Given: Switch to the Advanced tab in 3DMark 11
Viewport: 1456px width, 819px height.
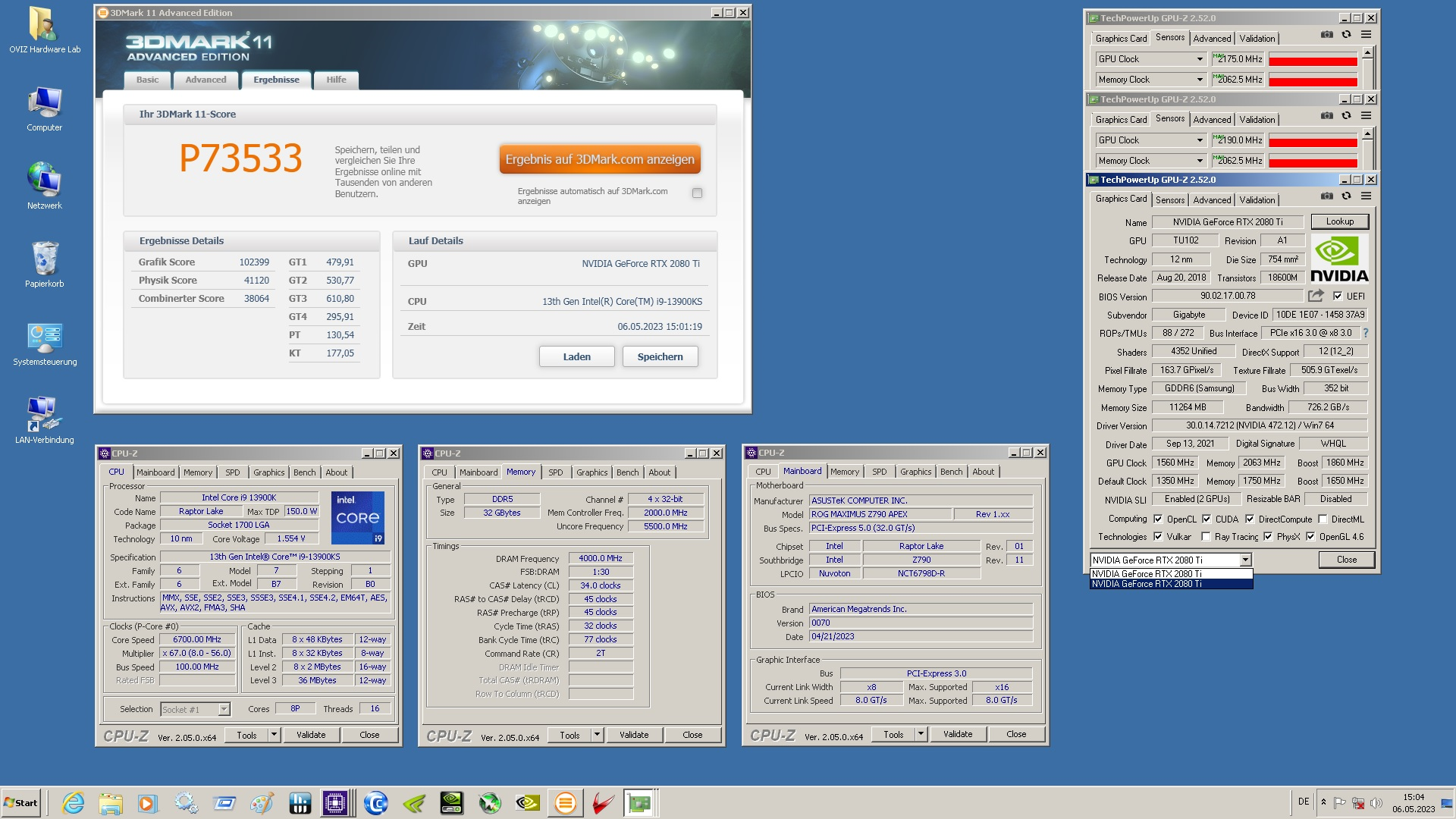Looking at the screenshot, I should click(x=206, y=80).
